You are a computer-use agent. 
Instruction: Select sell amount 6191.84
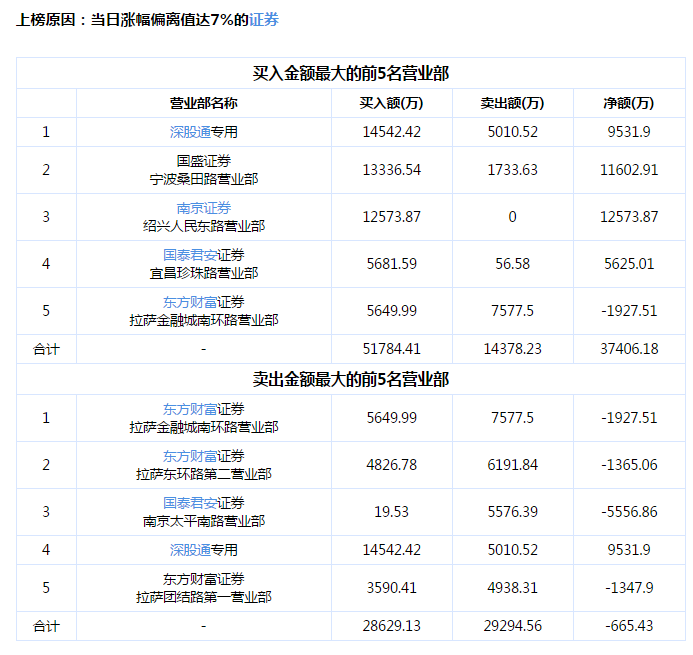tap(513, 465)
